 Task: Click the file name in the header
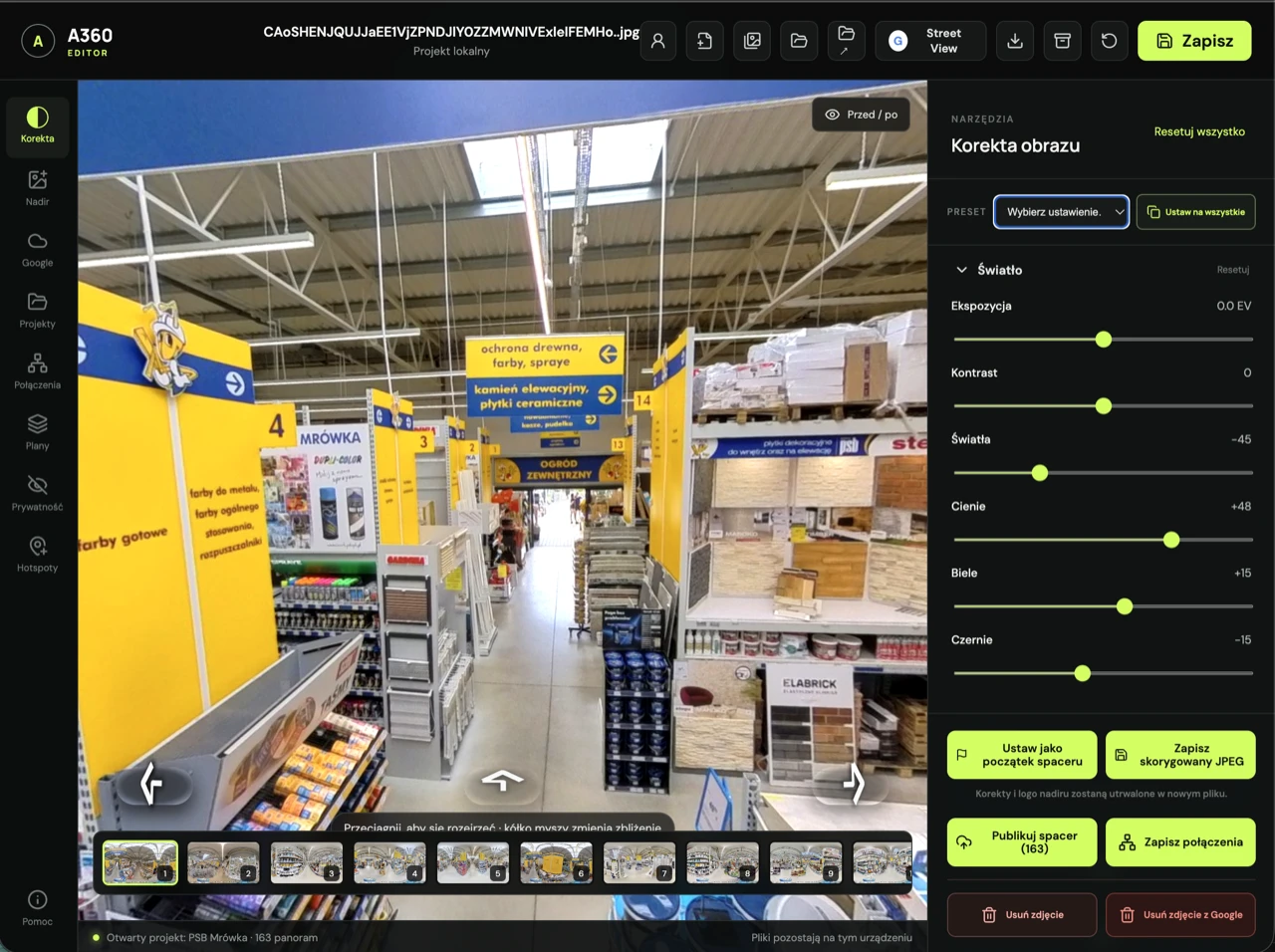[451, 32]
